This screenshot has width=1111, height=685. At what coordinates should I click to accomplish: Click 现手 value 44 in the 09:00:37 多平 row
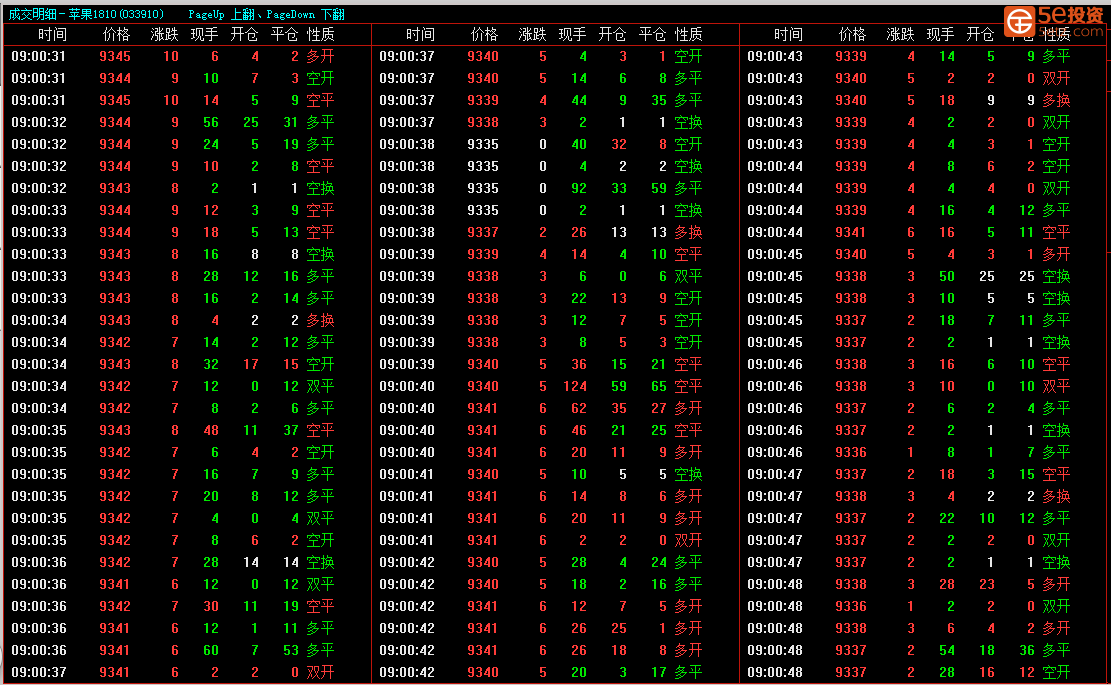(579, 101)
